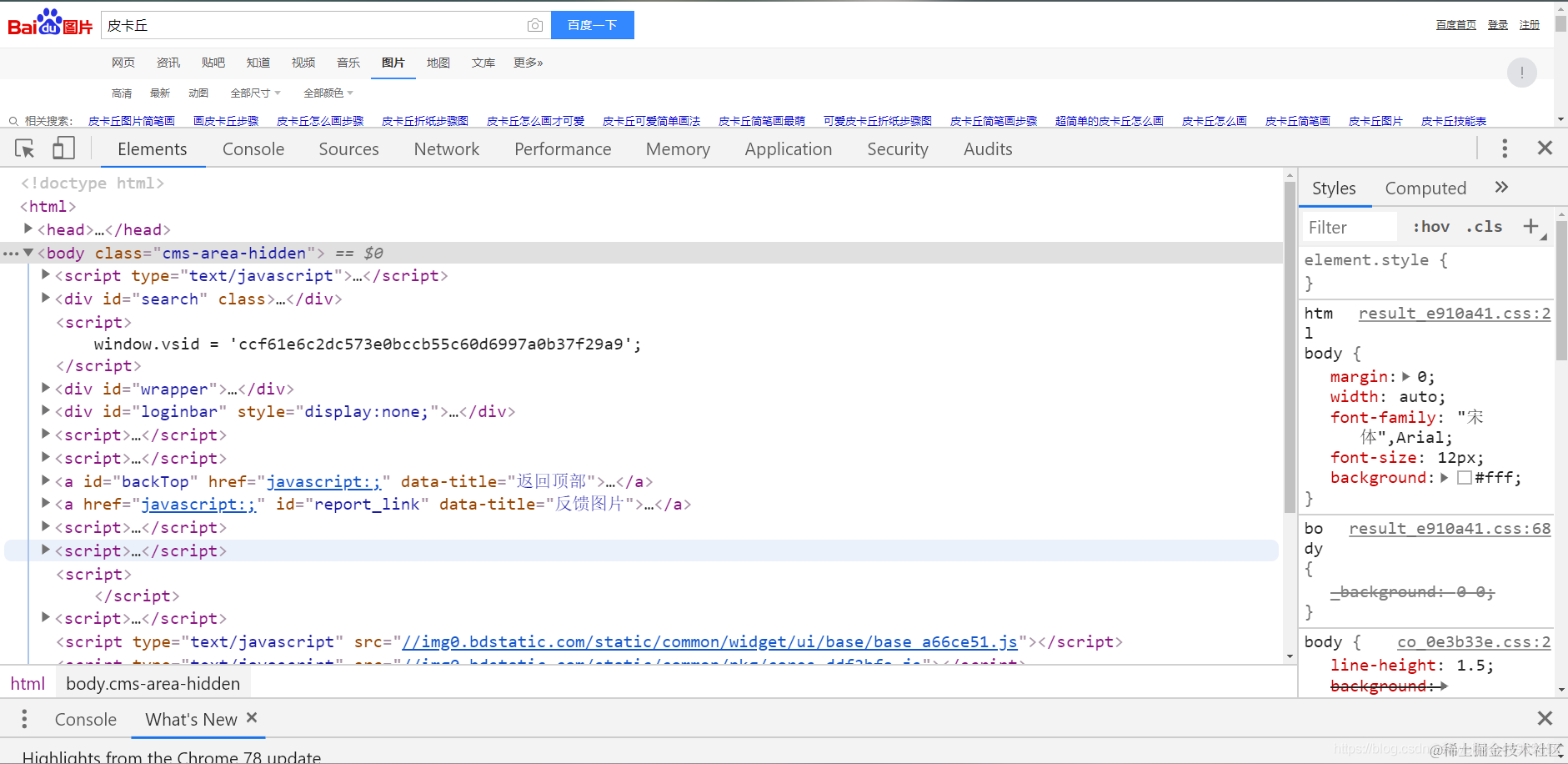Expand the div with id search

46,298
